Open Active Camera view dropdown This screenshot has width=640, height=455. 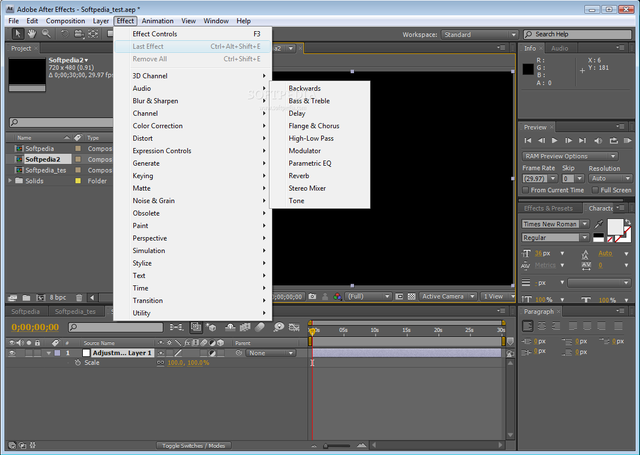(x=448, y=297)
